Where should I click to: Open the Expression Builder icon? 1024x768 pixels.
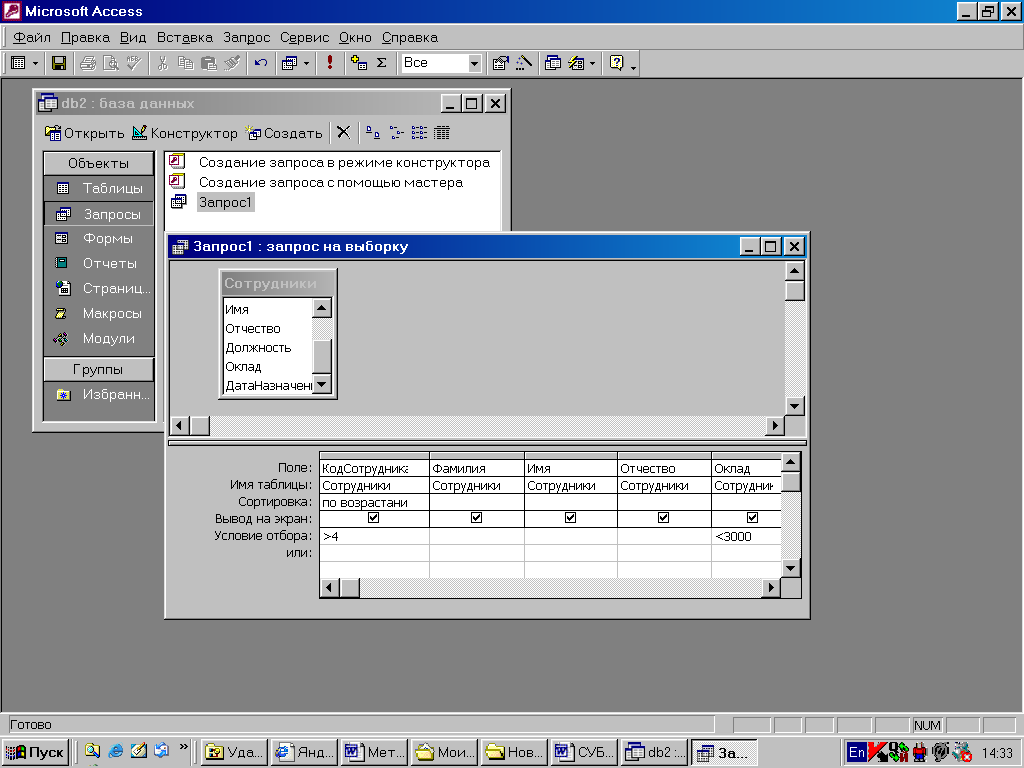524,63
